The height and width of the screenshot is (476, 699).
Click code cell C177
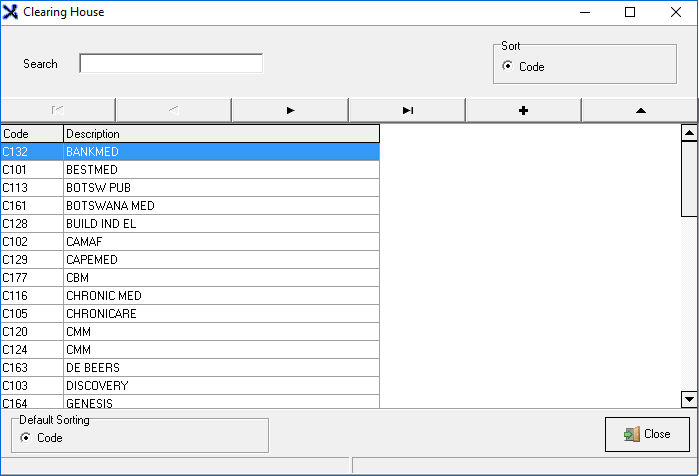click(x=32, y=278)
